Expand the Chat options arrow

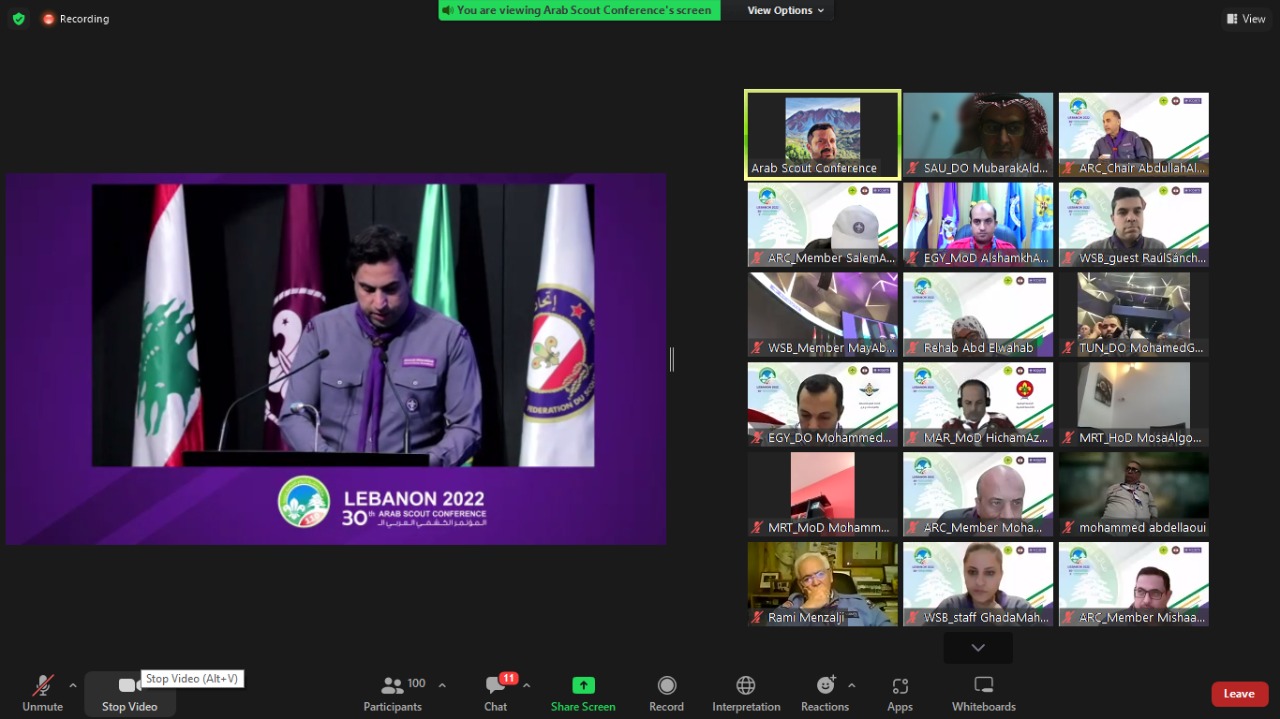[526, 686]
